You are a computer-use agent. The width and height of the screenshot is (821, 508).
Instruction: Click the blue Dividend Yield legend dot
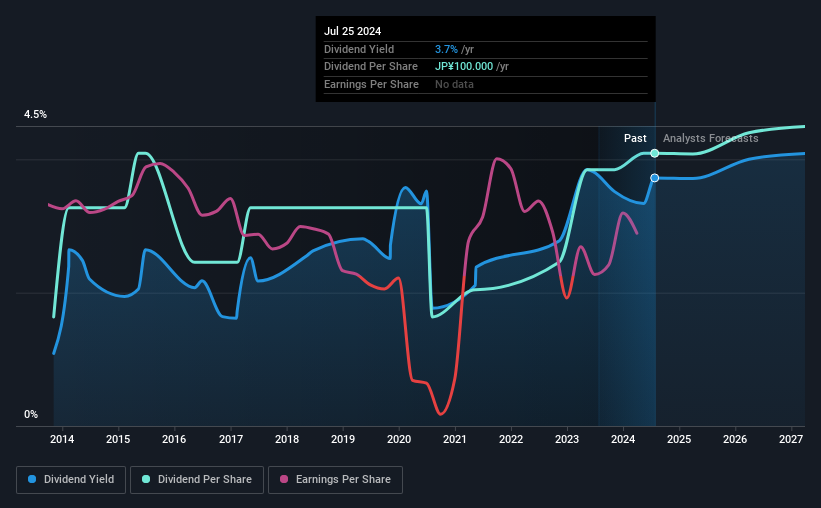[x=32, y=479]
